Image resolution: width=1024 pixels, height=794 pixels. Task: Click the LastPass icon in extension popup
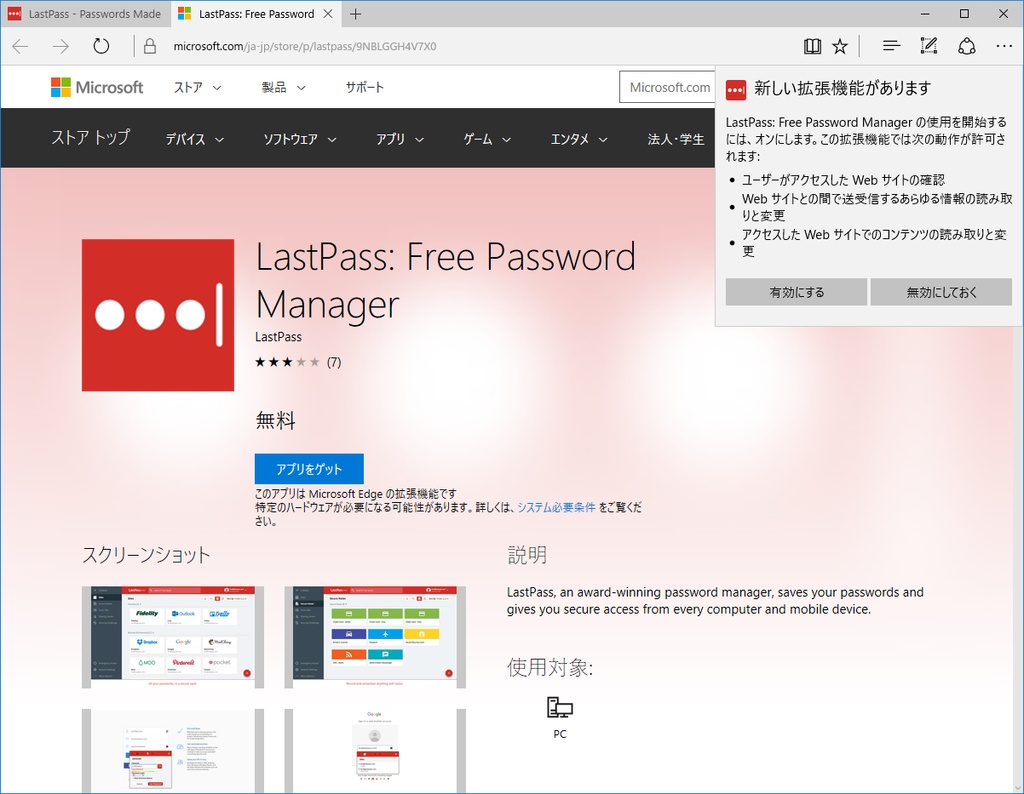(x=736, y=89)
